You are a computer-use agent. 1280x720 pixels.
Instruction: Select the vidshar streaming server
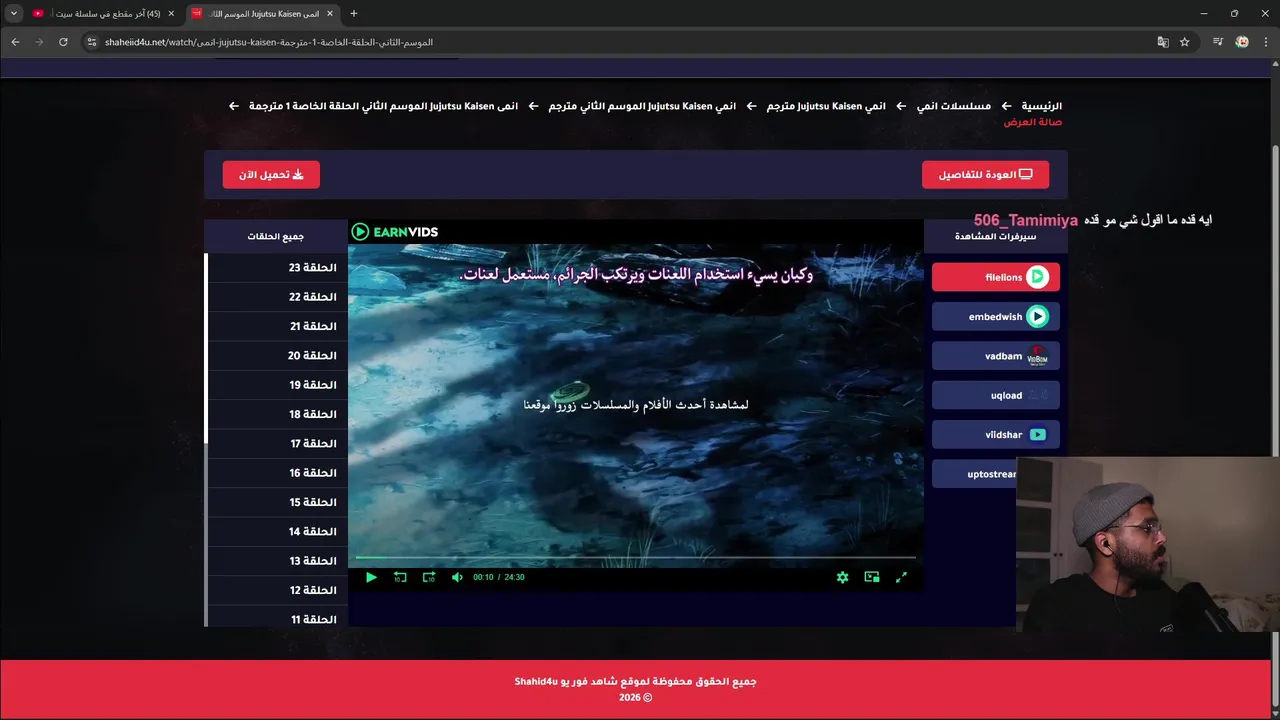[x=995, y=434]
